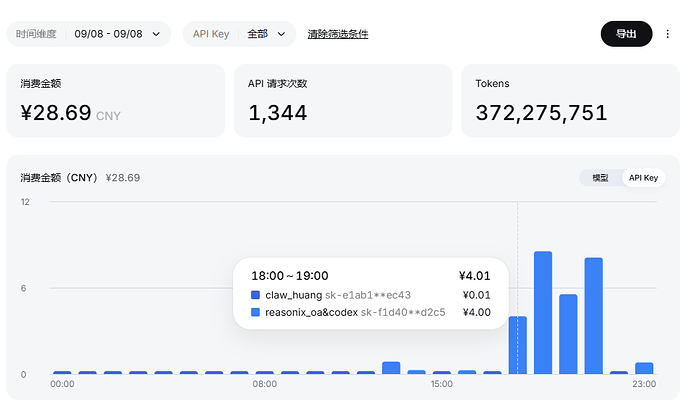Click the ¥4.00 value in tooltip
The width and height of the screenshot is (690, 410).
coord(477,312)
